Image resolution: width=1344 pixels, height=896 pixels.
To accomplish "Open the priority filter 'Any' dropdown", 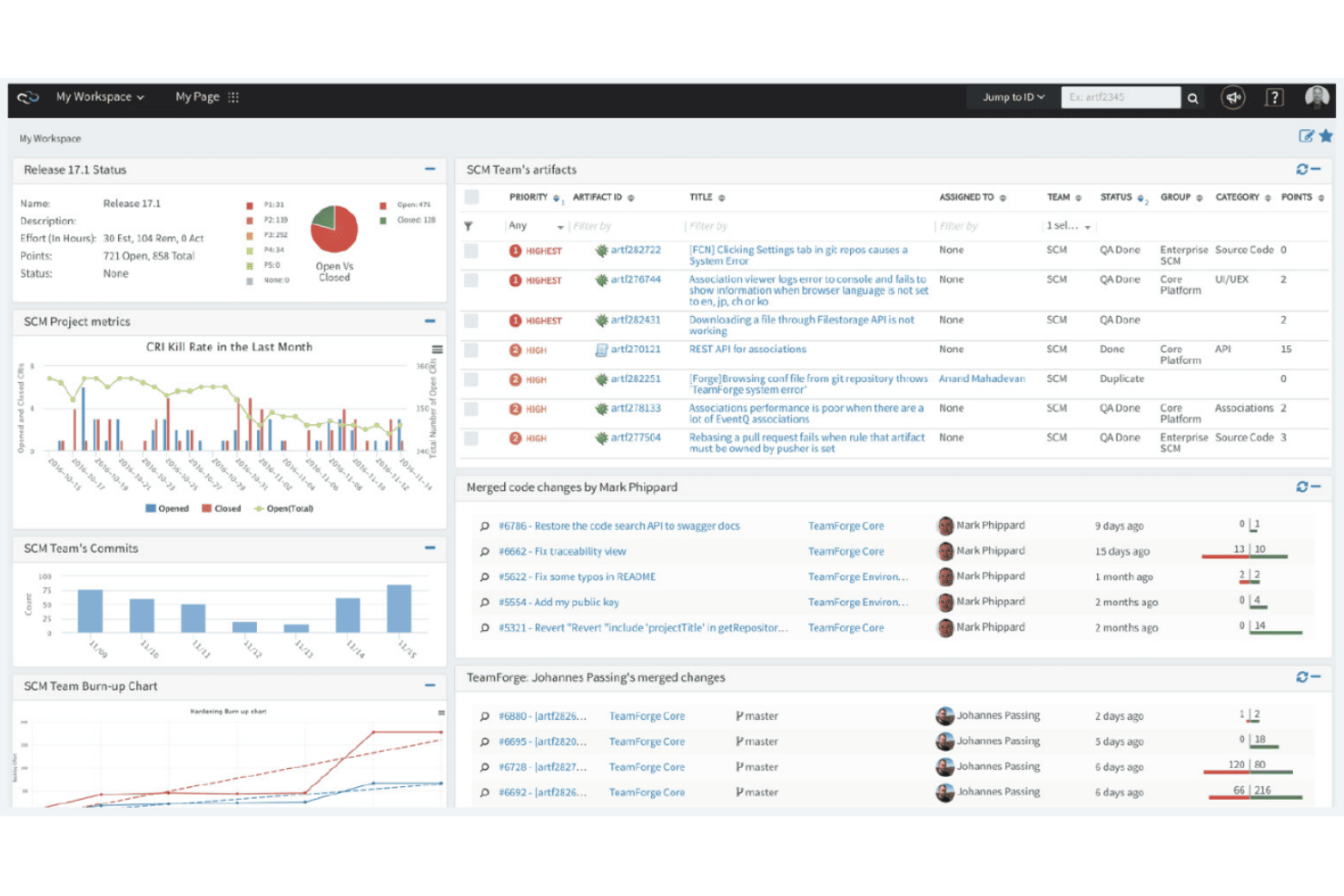I will 535,226.
